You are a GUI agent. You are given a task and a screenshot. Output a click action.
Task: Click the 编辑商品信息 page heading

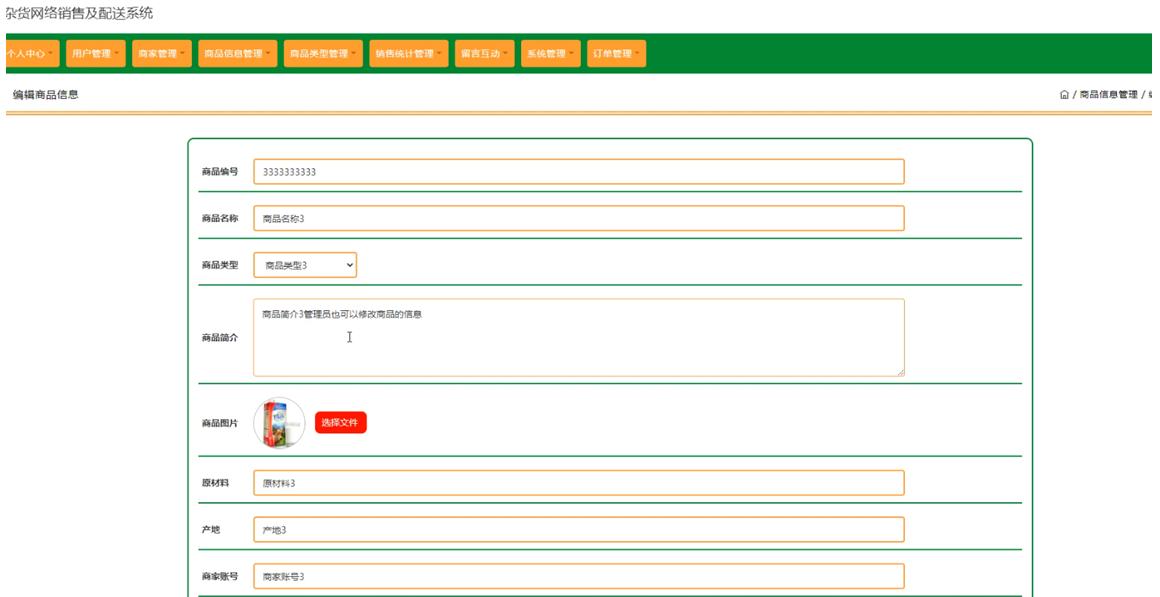[46, 95]
